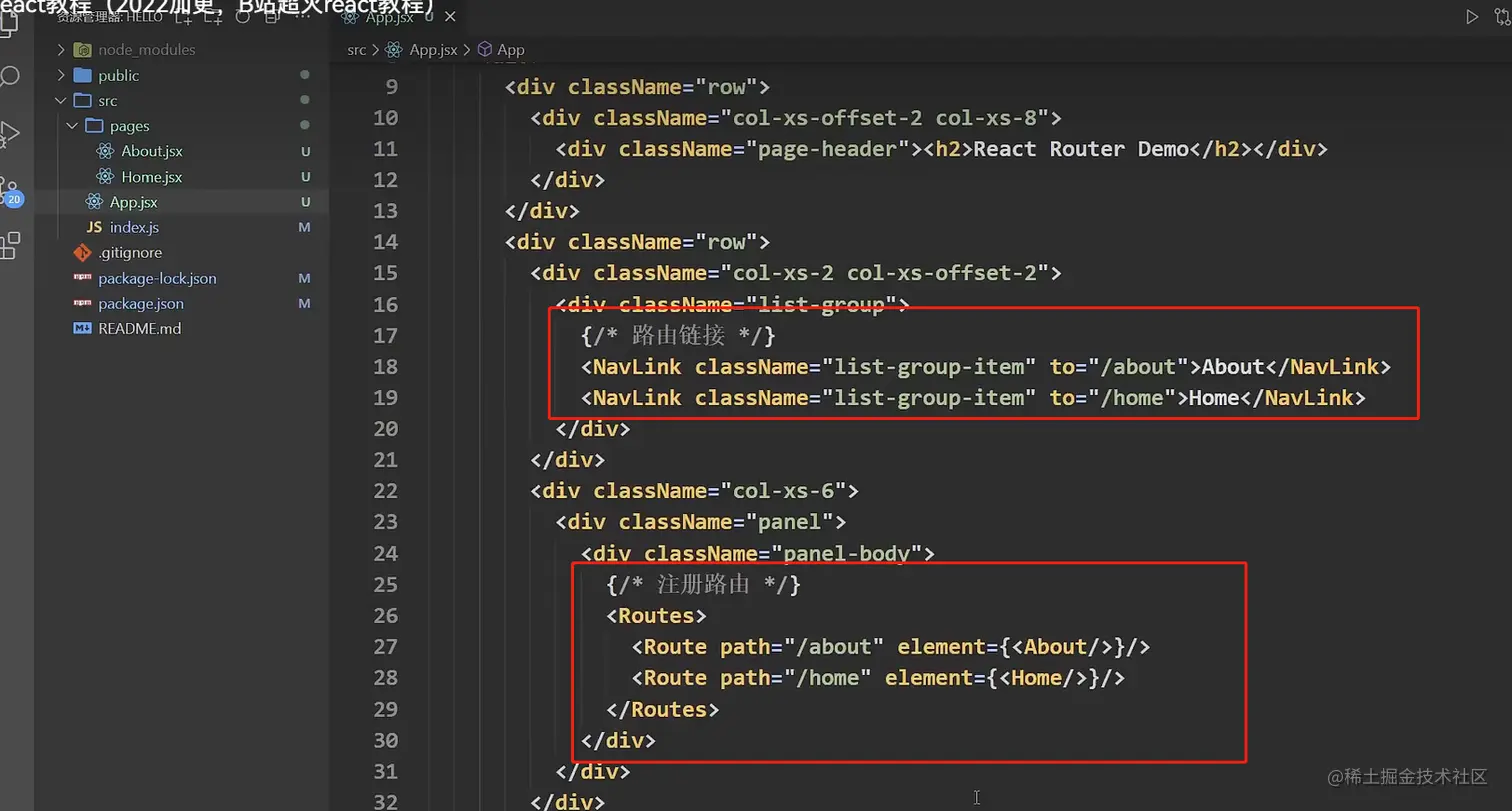Click the cube symbol icon in breadcrumb

[485, 50]
